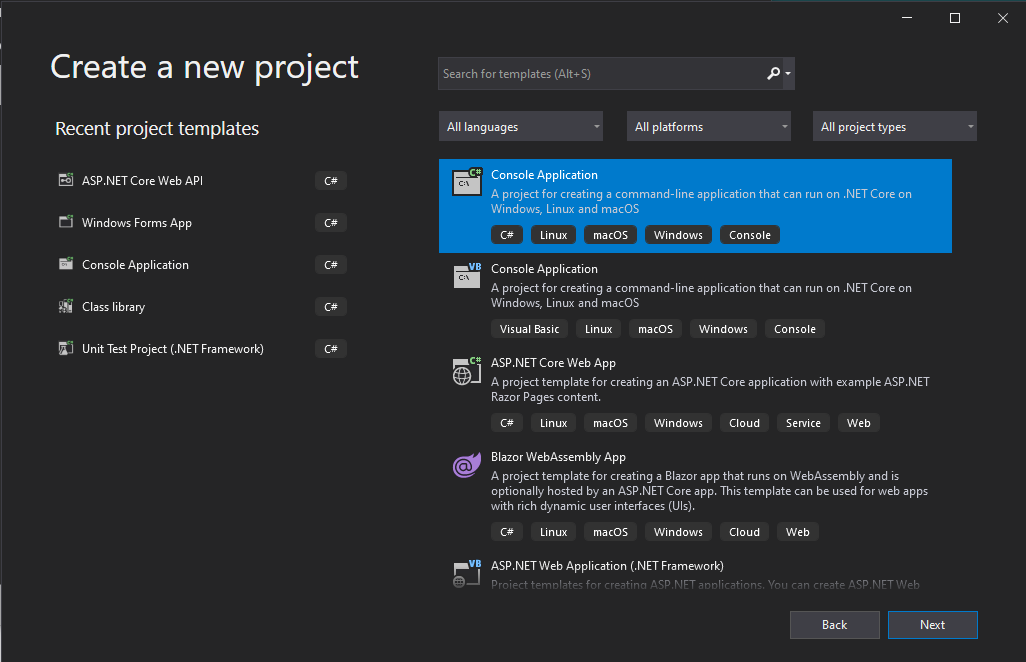Click the Service tag under ASP.NET Core Web App
Screen dimensions: 1026x662
point(803,423)
